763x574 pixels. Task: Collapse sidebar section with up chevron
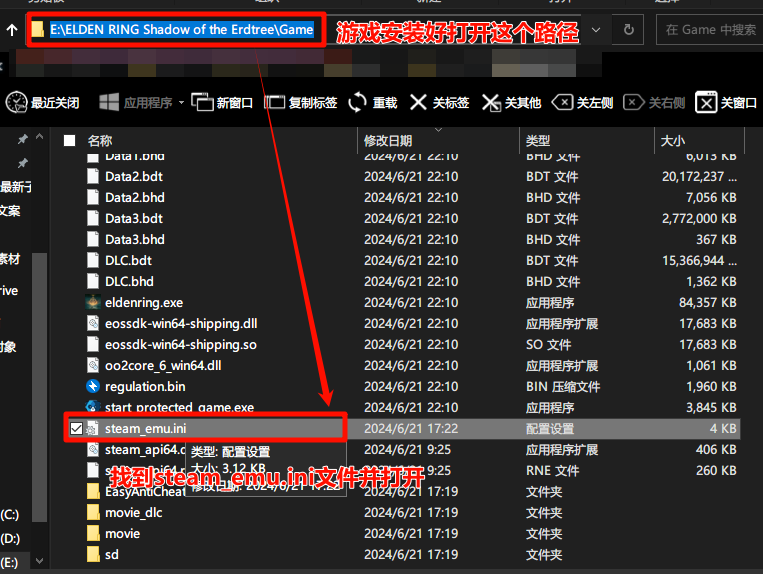[39, 137]
